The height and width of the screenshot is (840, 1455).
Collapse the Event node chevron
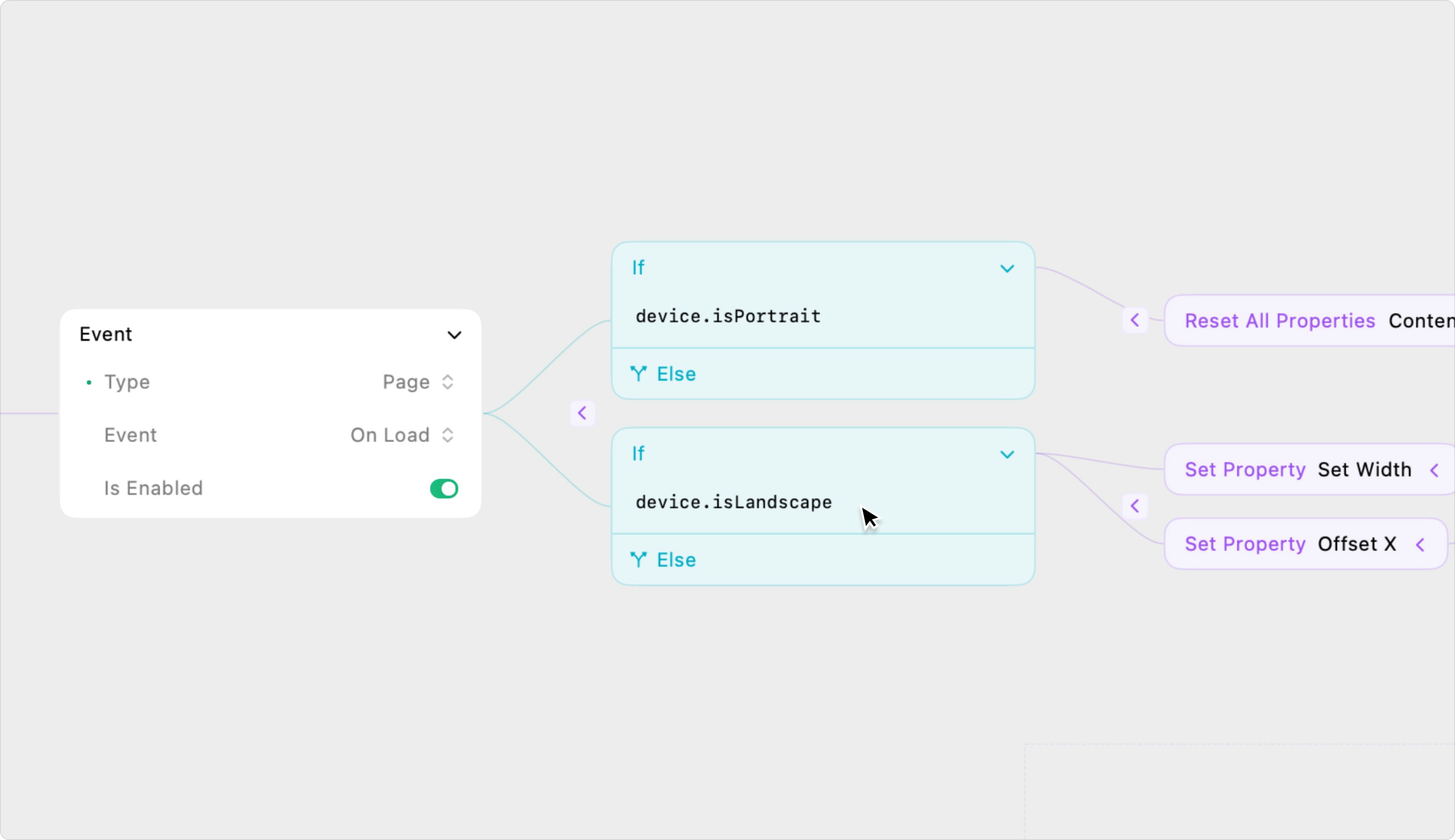pos(454,335)
